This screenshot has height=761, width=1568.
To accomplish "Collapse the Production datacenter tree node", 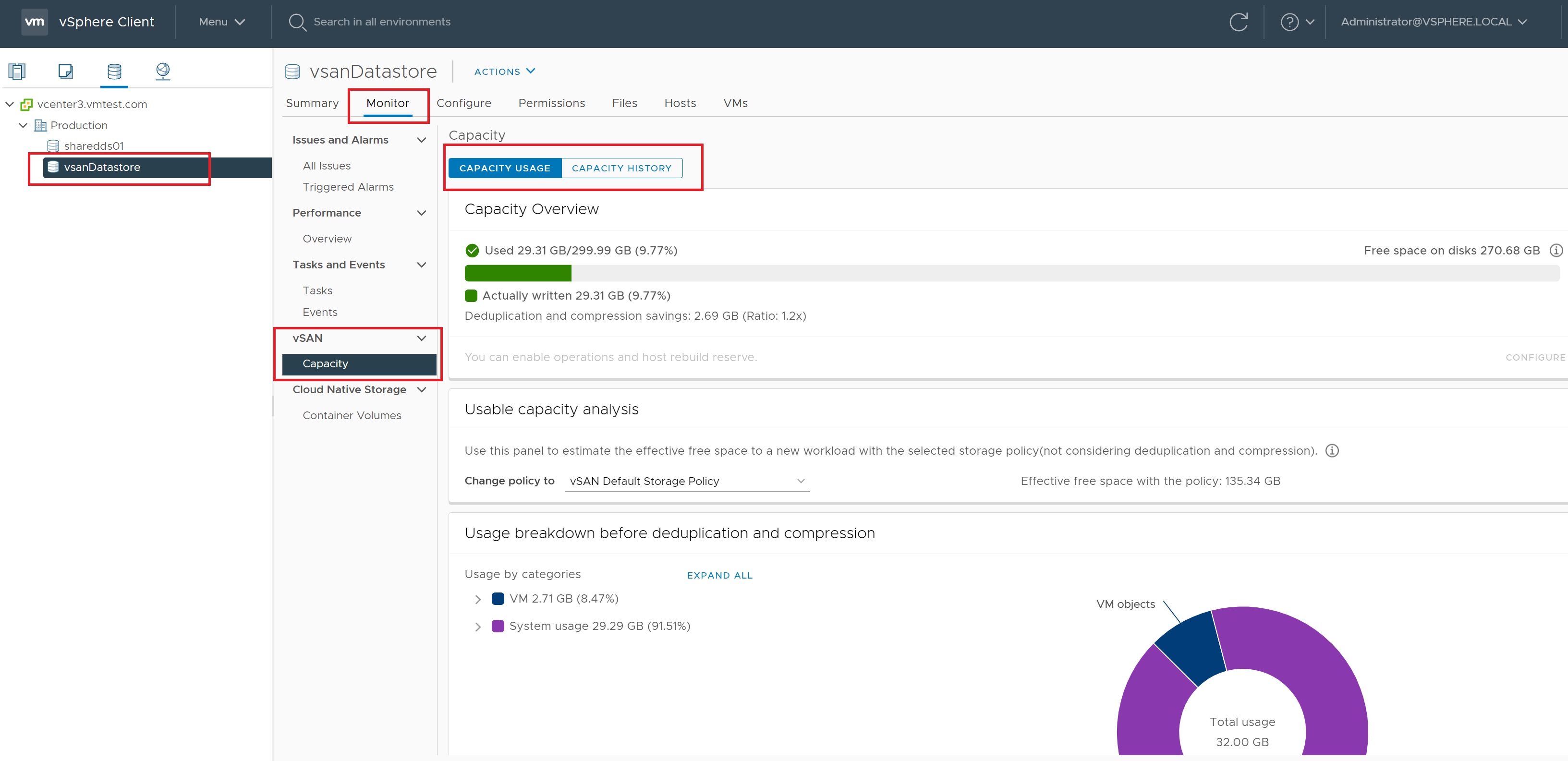I will 23,125.
